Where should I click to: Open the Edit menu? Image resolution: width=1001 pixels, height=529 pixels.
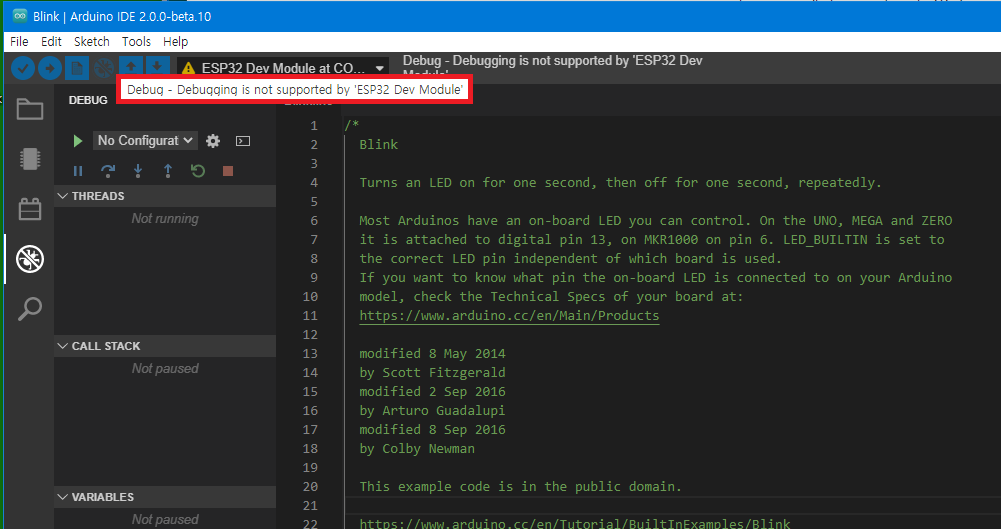[51, 41]
